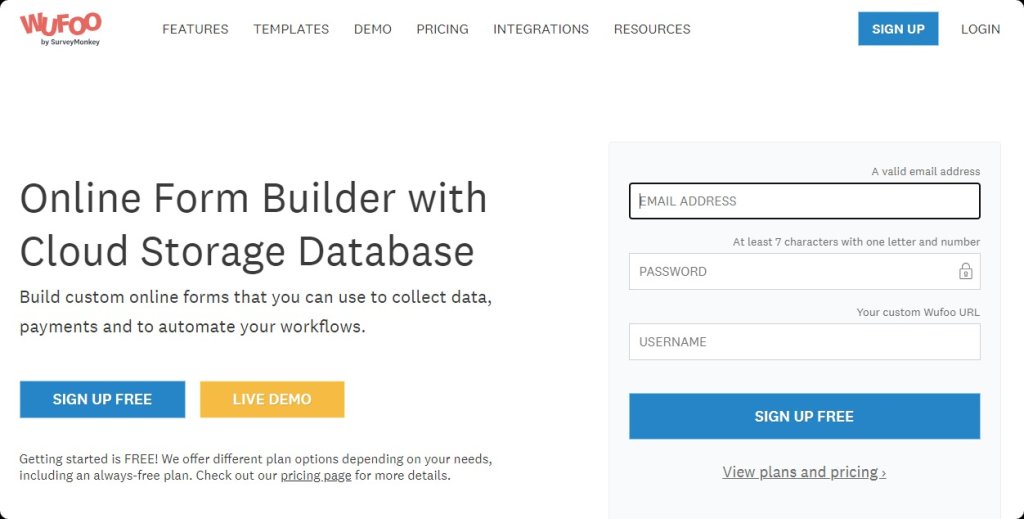
Task: Select Integrations in the navigation
Action: 541,29
